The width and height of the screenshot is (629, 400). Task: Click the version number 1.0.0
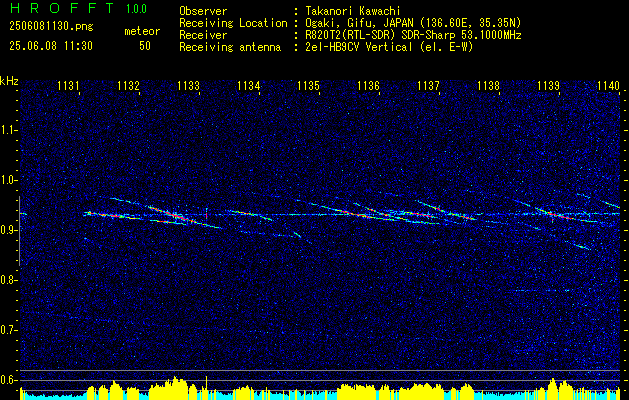(136, 9)
